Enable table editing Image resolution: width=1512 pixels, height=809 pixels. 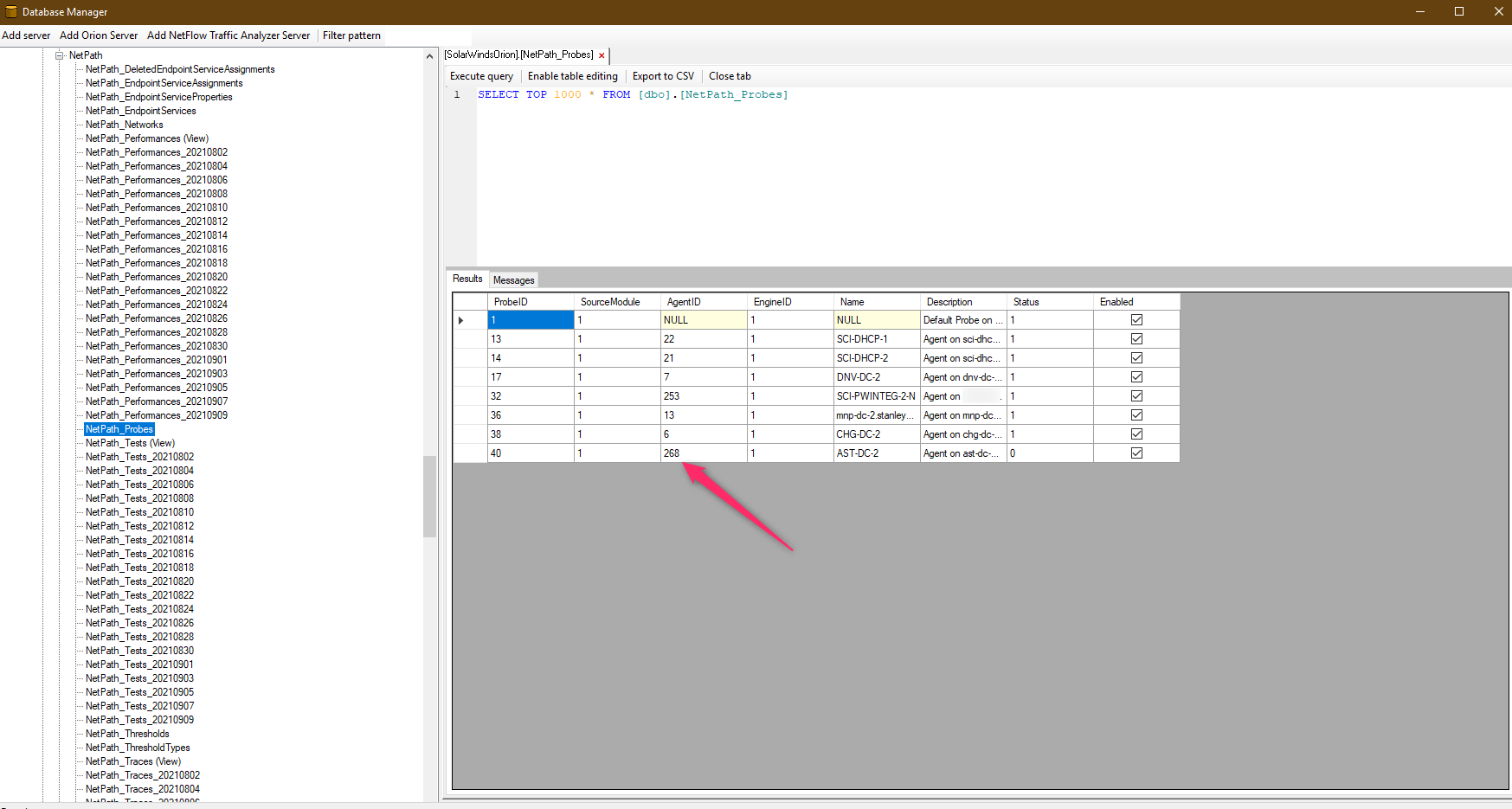(572, 76)
